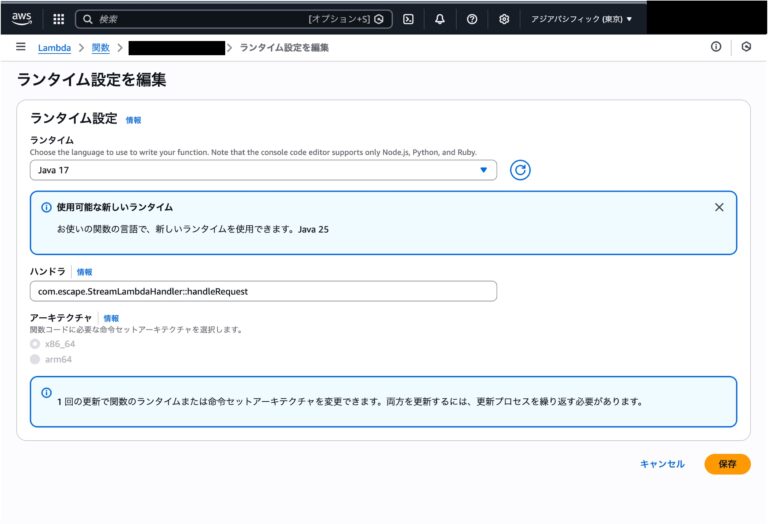Toggle the hamburger side navigation menu
Viewport: 768px width, 524px height.
click(x=21, y=47)
